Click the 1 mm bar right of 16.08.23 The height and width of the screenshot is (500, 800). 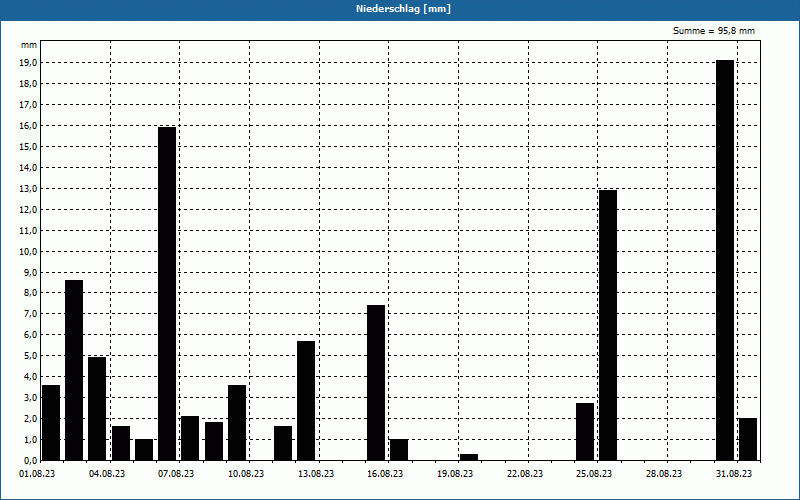point(399,450)
